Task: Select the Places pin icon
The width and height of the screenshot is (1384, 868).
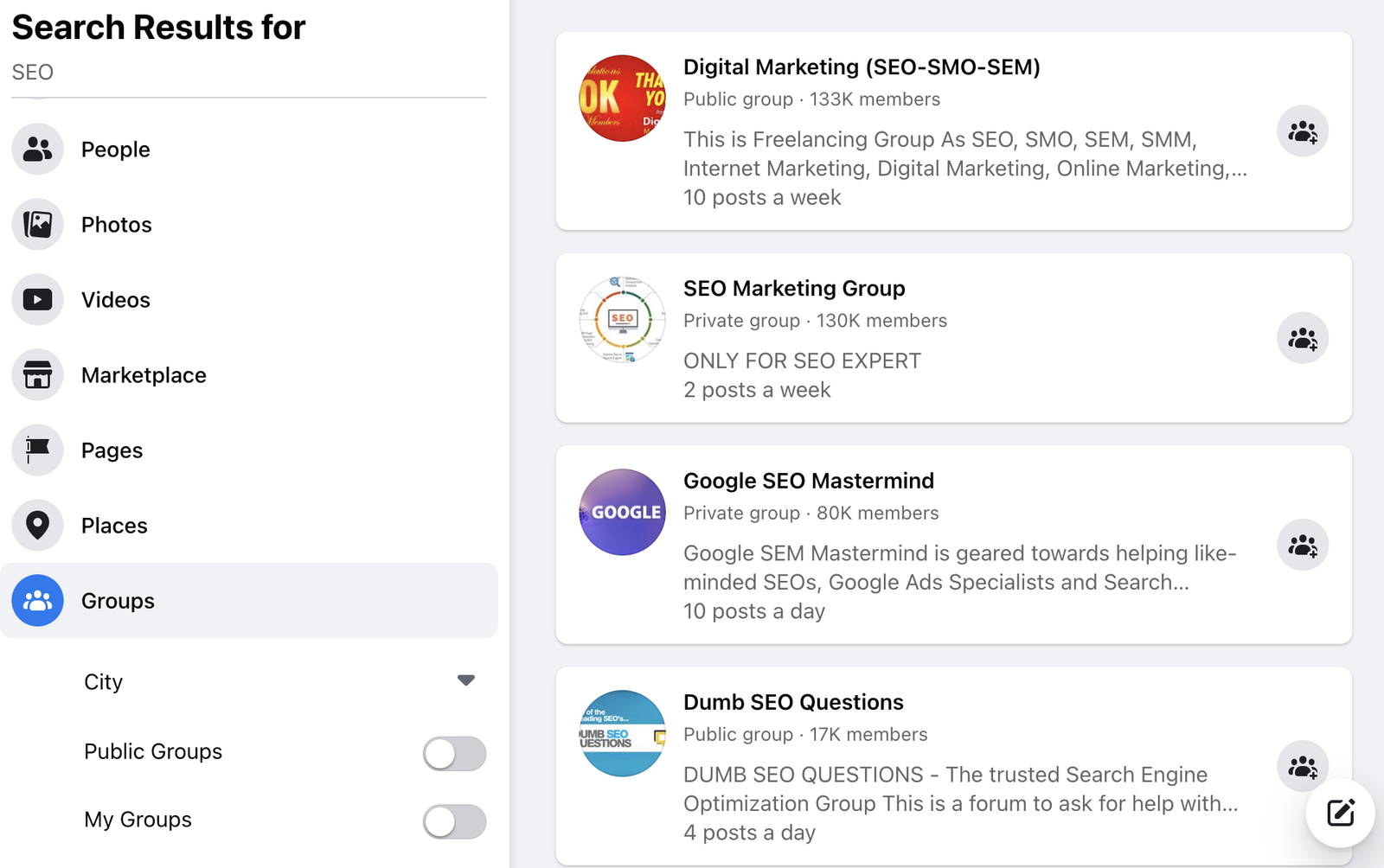Action: coord(37,525)
